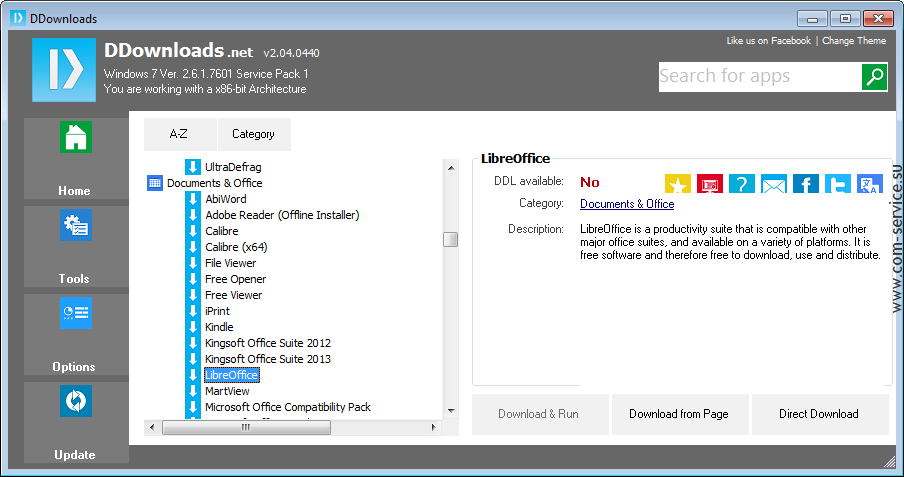Click download arrow icon beside LibreOffice
Image resolution: width=904 pixels, height=477 pixels.
tap(193, 375)
